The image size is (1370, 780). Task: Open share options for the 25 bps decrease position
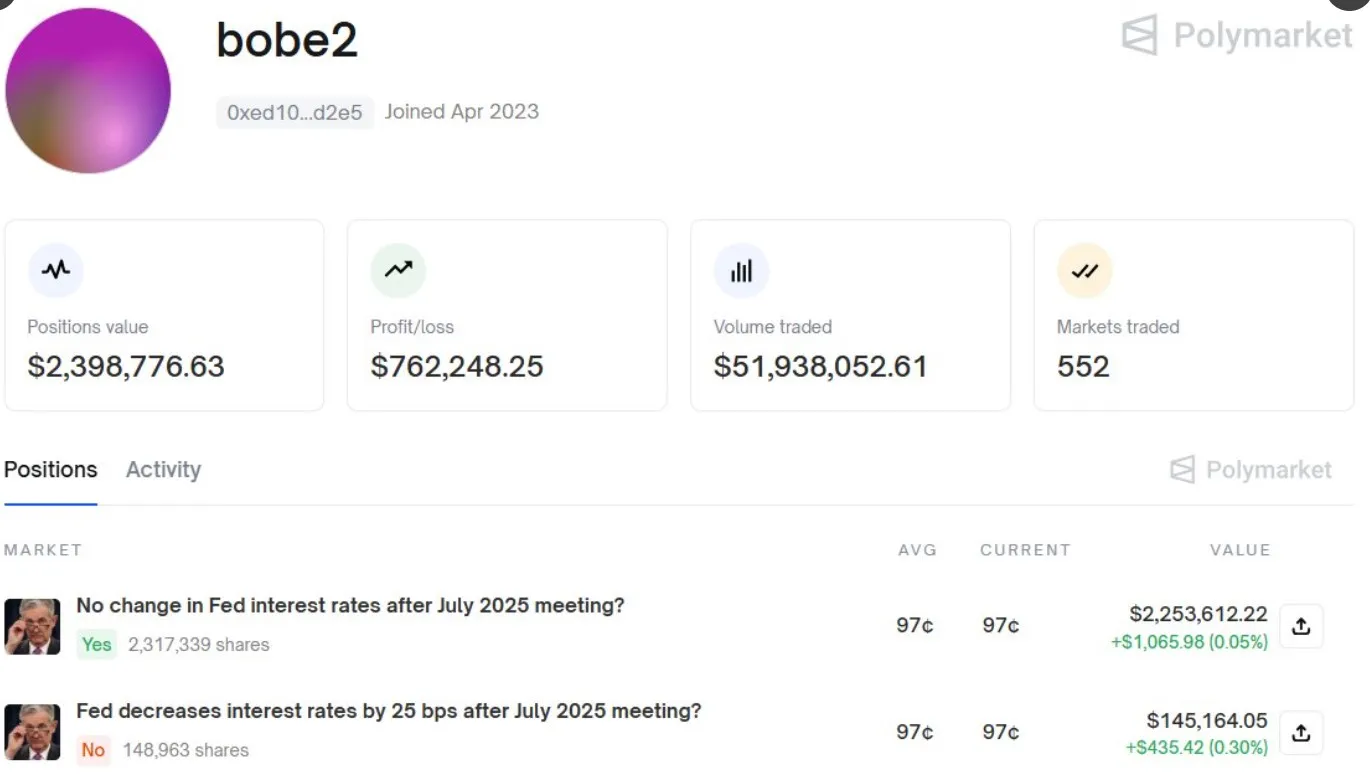(x=1301, y=732)
